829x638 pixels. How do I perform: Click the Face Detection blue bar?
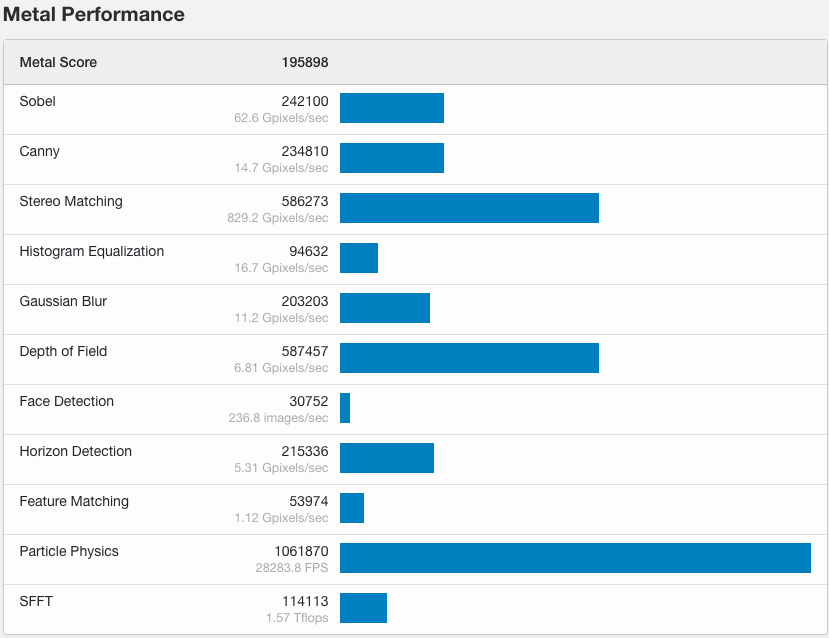[345, 408]
